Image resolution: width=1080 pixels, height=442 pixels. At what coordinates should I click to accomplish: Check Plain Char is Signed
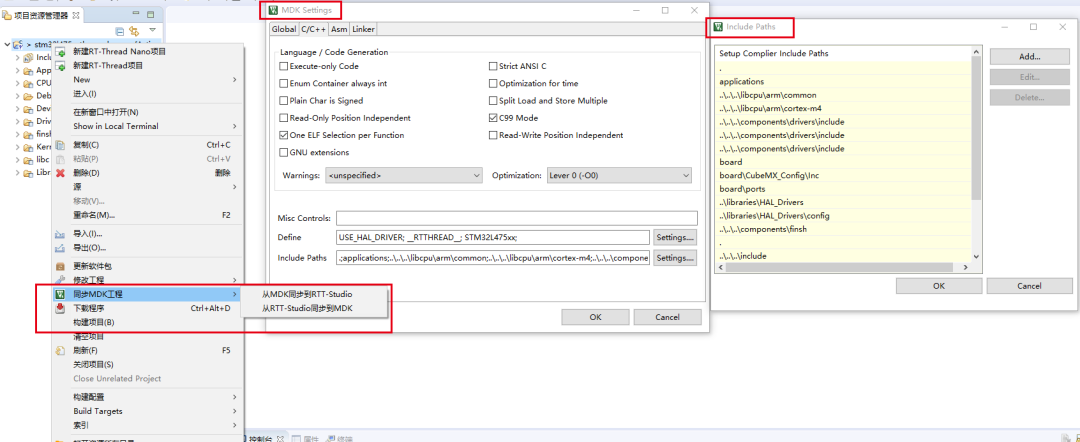283,101
